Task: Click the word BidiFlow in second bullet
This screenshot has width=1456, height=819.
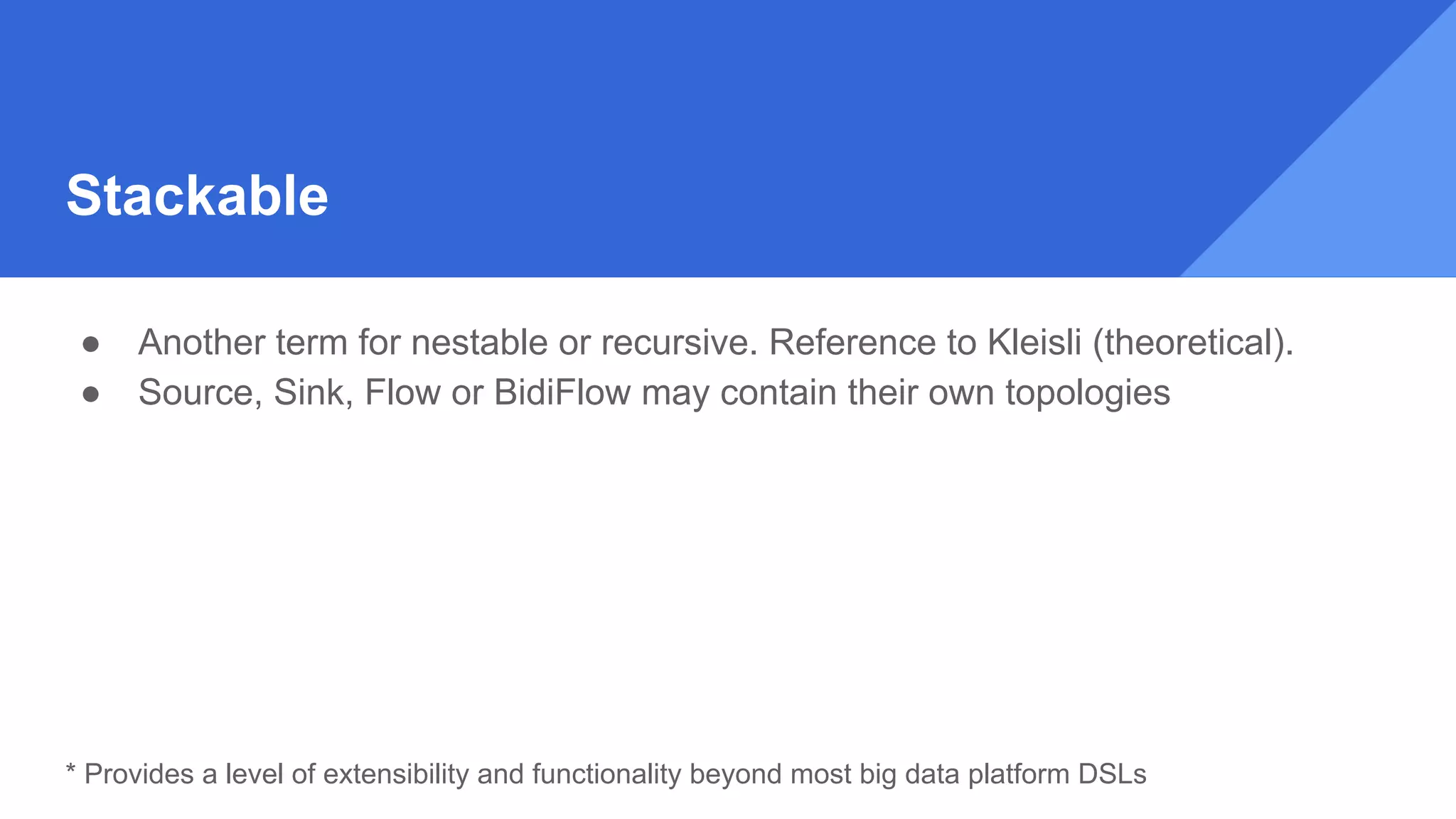Action: 562,392
